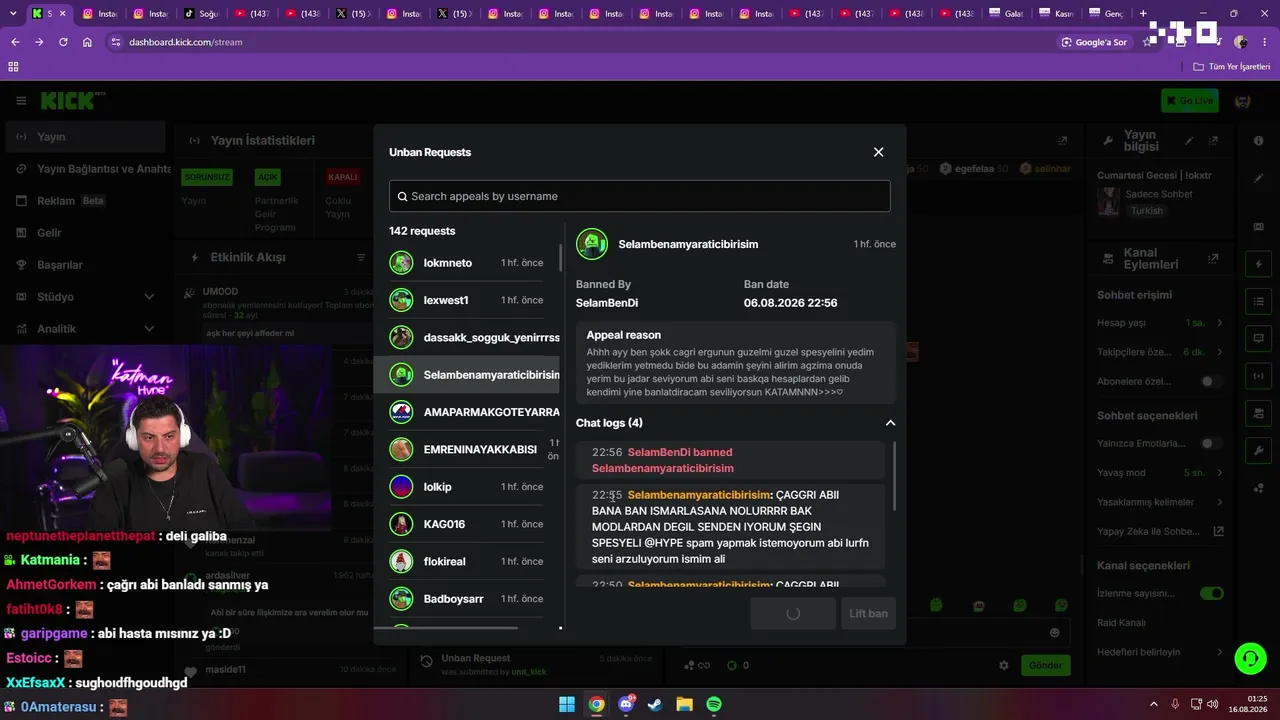Click the unban requests list scrollbar
1280x720 pixels.
tap(560, 258)
